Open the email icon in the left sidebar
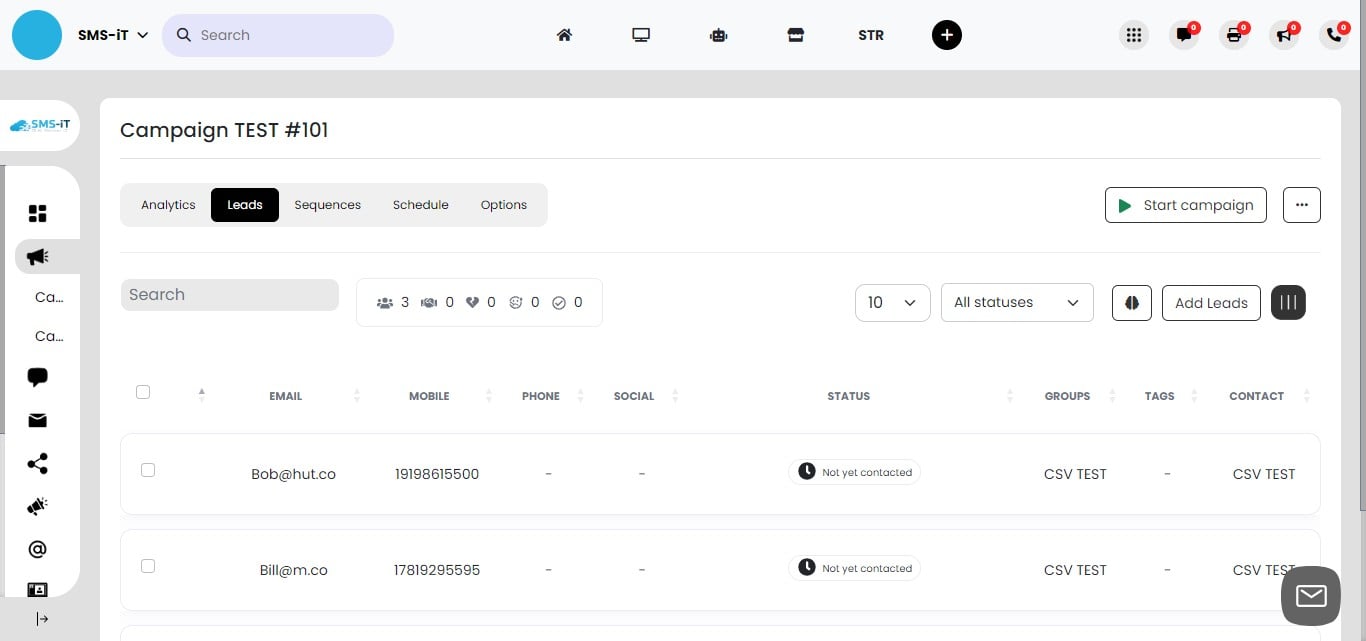This screenshot has height=641, width=1366. [x=37, y=420]
